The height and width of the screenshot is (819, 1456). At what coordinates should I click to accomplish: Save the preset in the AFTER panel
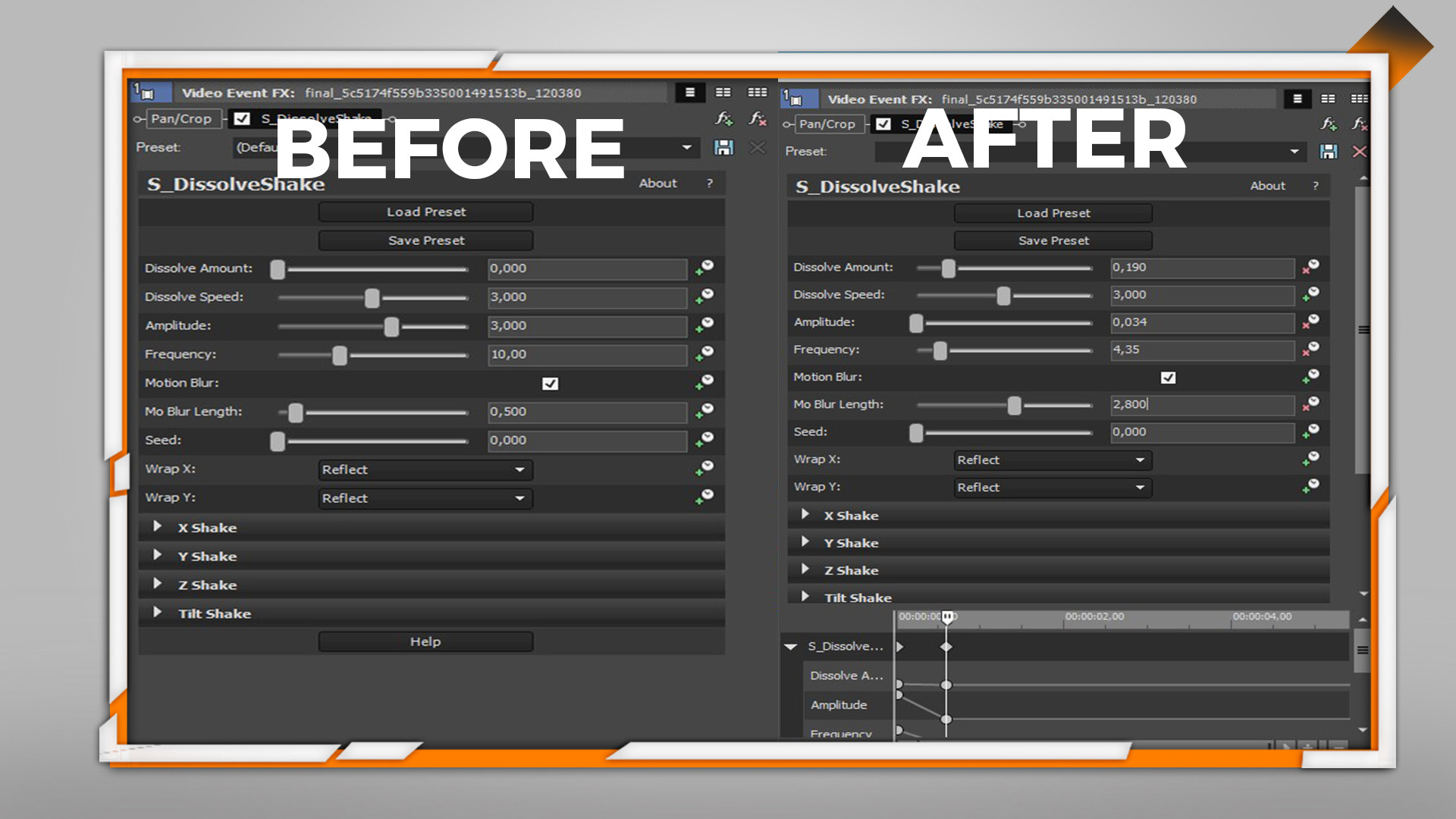click(1329, 152)
